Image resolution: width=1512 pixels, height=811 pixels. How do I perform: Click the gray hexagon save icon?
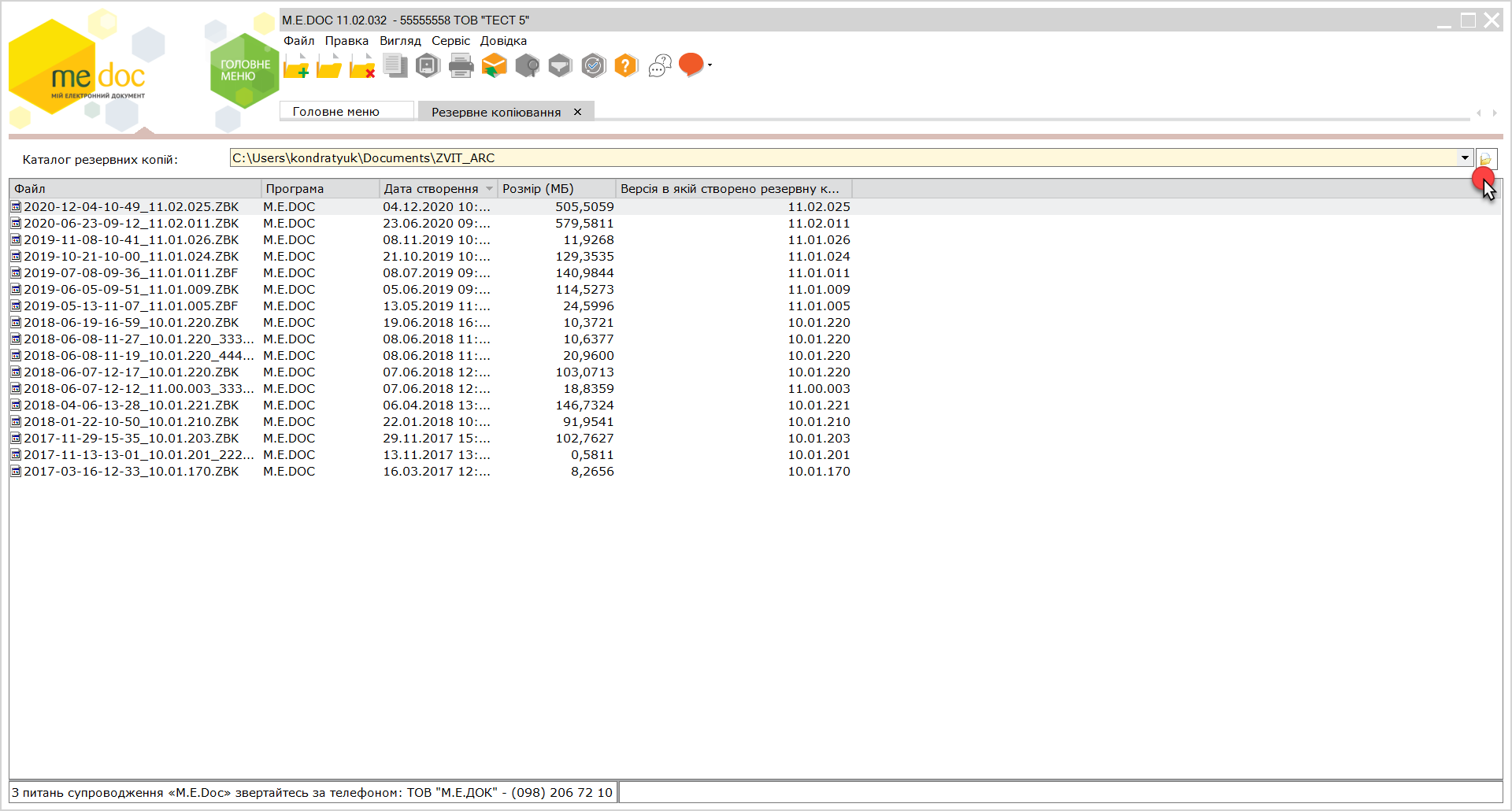click(x=428, y=66)
